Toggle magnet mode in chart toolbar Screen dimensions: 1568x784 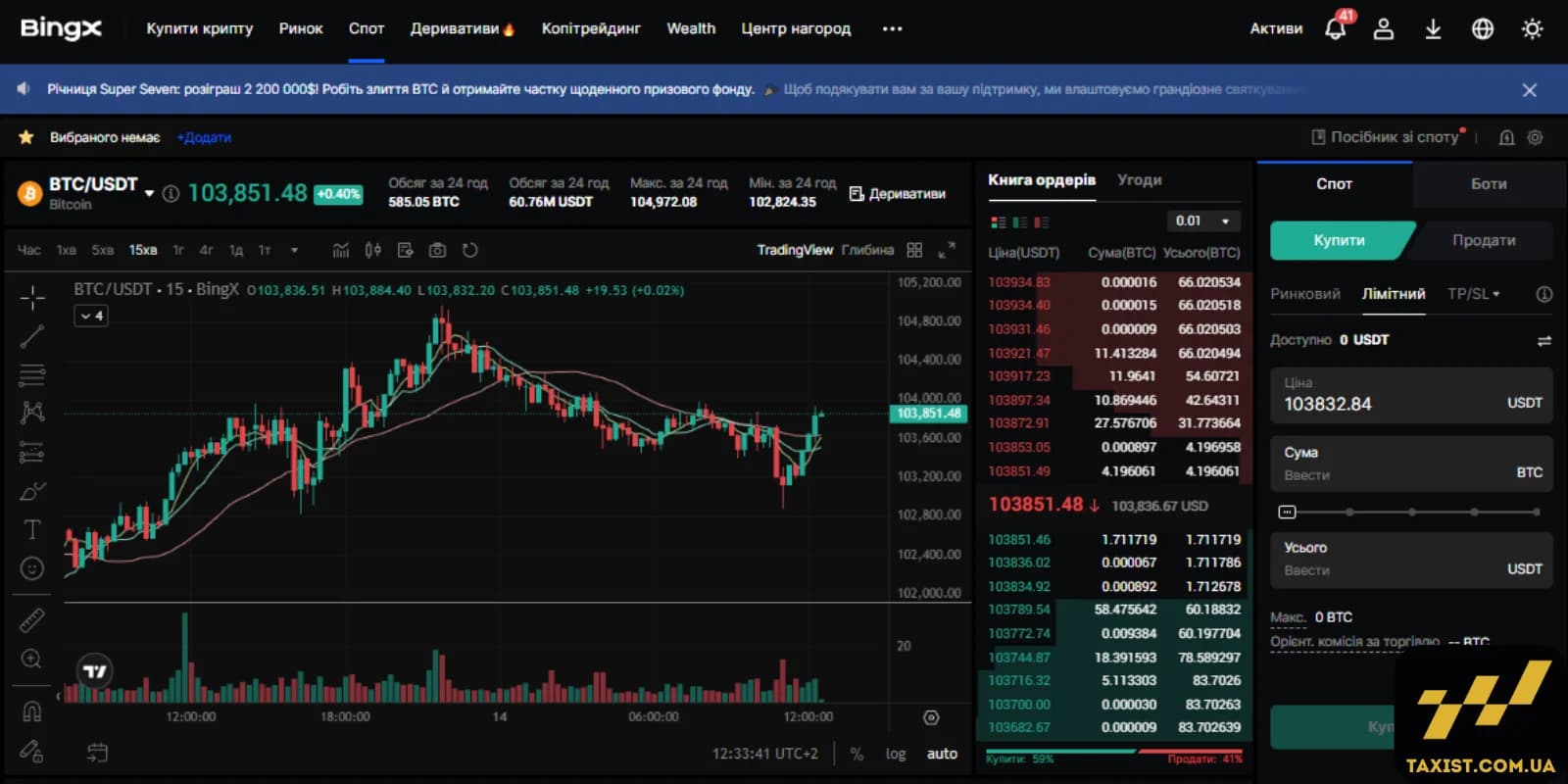tap(32, 711)
